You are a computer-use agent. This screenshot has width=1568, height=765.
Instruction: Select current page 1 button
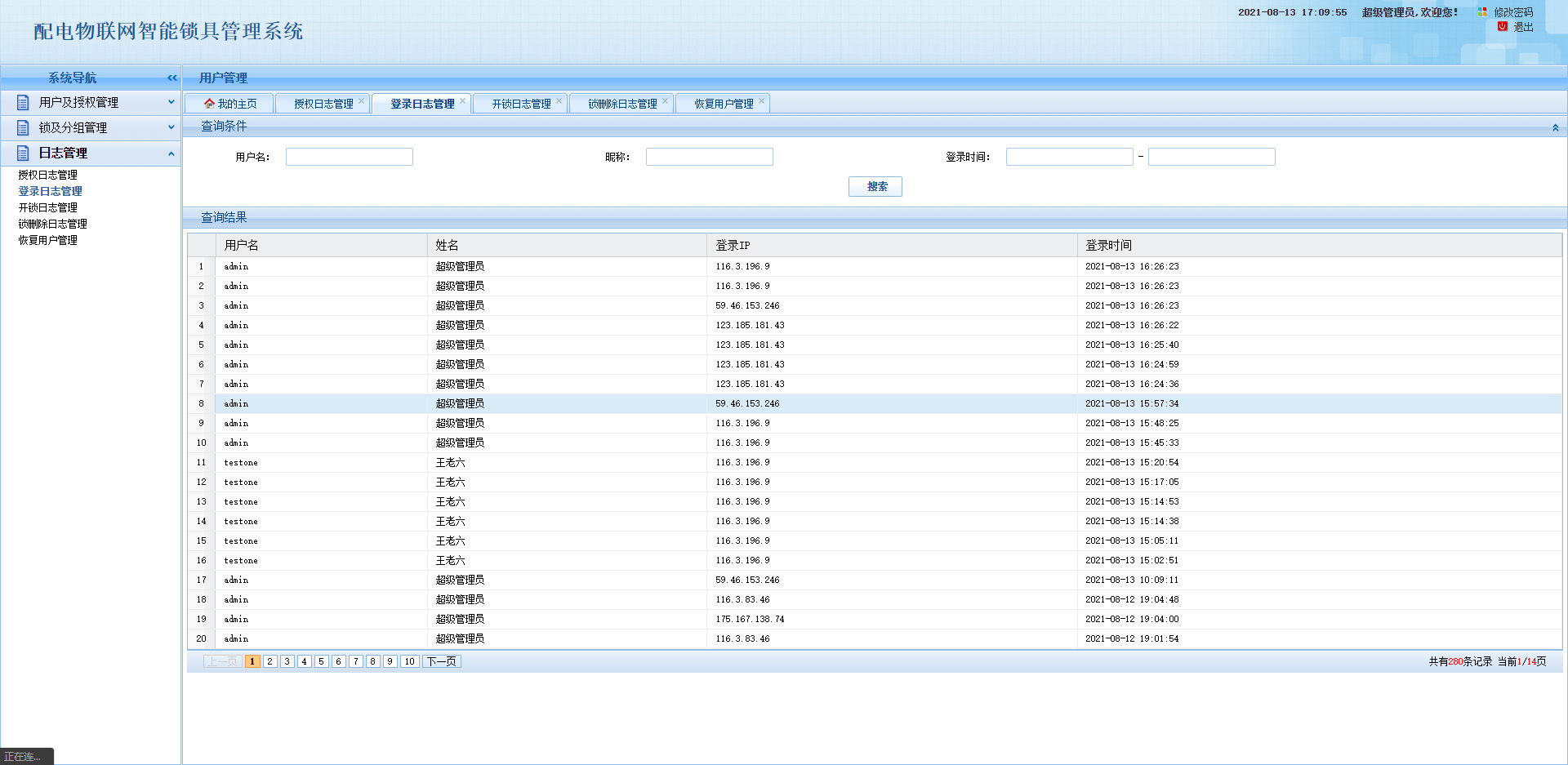pos(253,661)
